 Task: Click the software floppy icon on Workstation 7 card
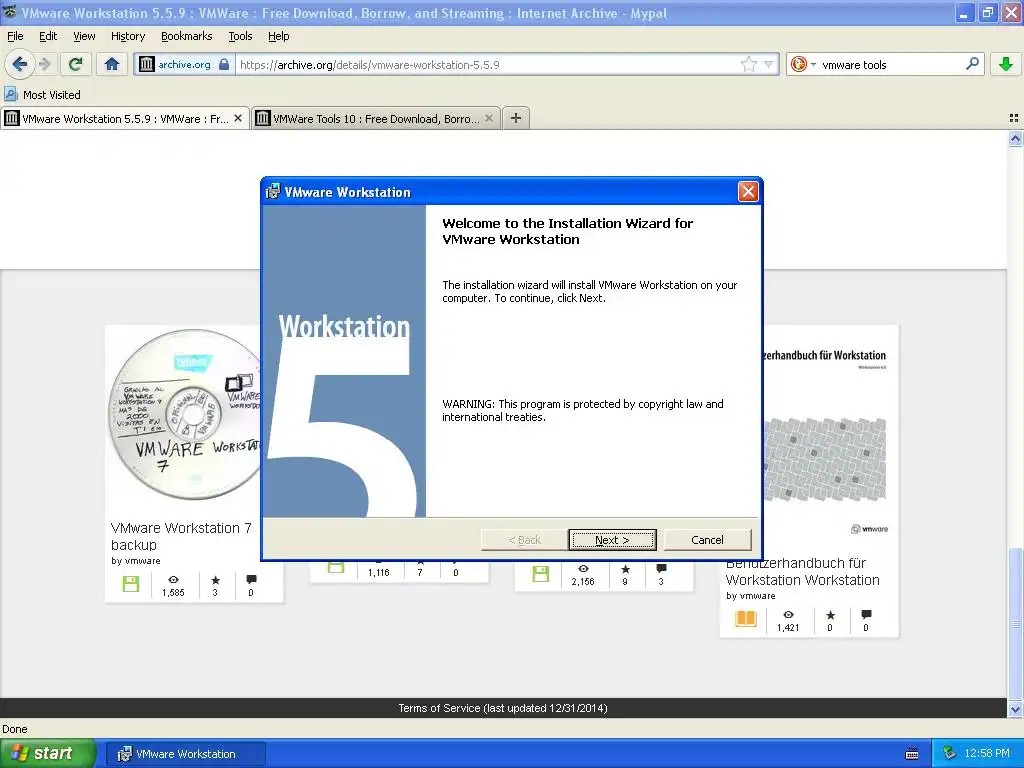(x=131, y=584)
